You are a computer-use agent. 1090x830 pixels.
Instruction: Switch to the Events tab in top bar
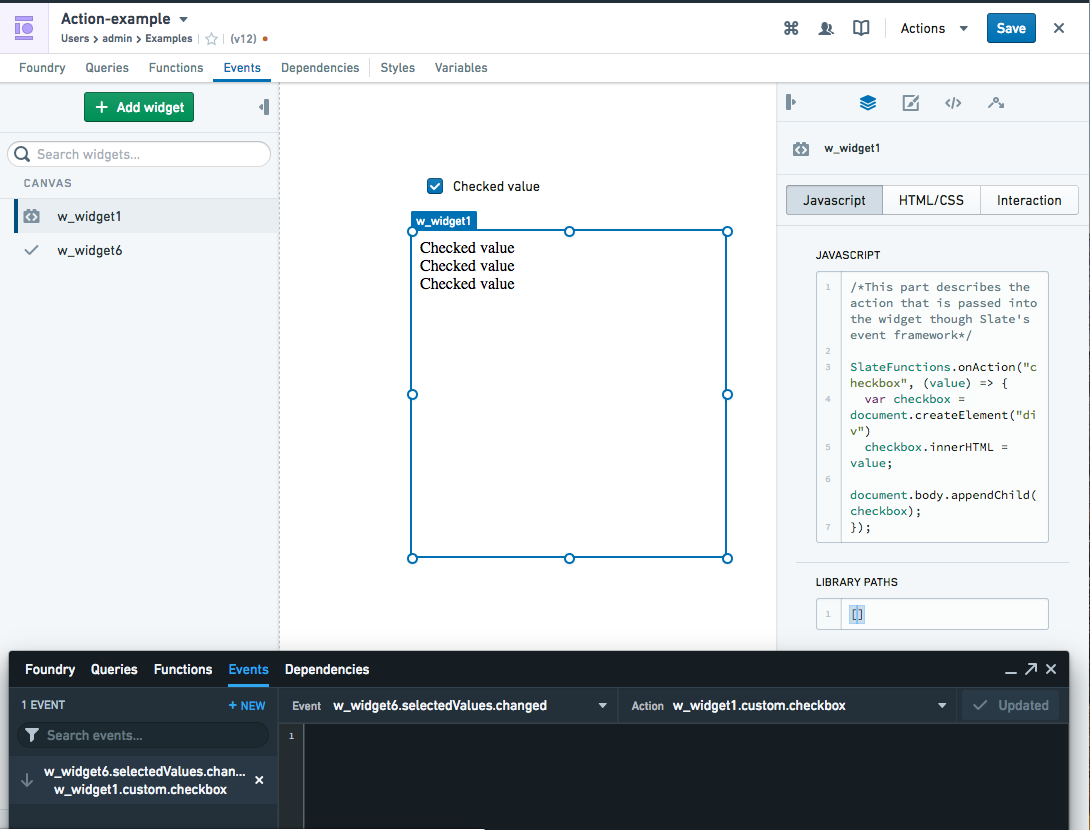coord(242,67)
